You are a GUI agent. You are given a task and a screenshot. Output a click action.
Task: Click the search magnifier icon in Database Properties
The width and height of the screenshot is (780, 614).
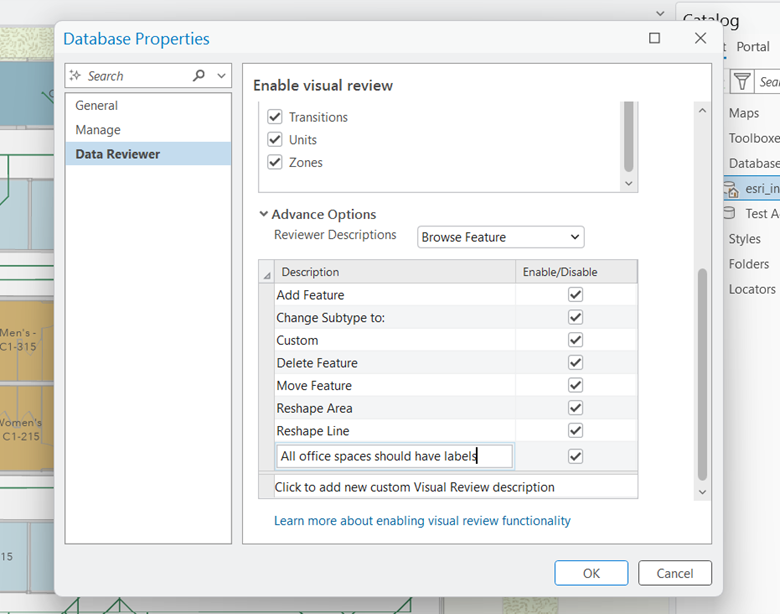point(199,75)
